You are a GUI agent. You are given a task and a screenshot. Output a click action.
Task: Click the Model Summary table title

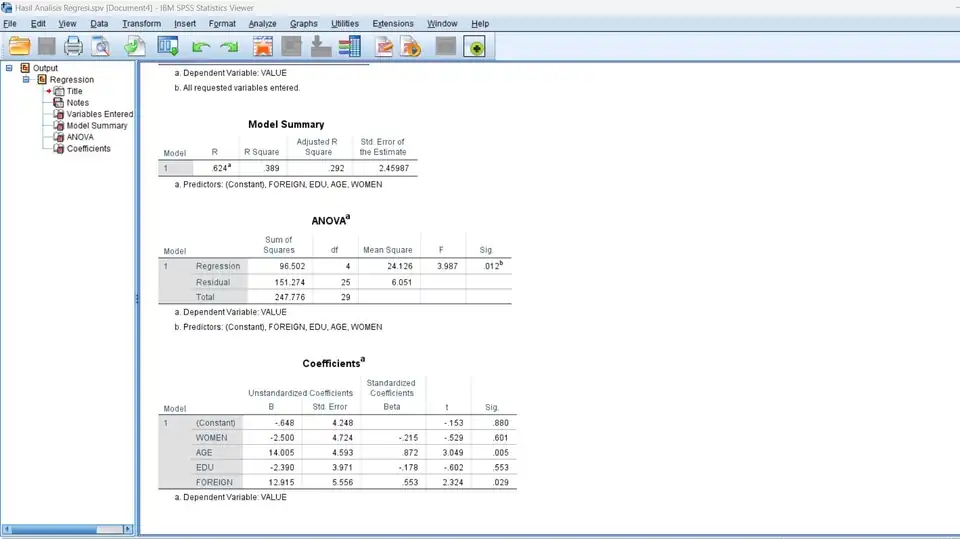coord(286,124)
